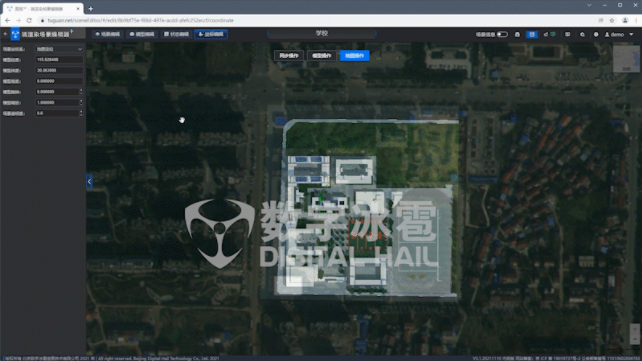Viewport: 642px width, 361px height.
Task: Collapse the left panel with blue chevron
Action: tap(89, 181)
